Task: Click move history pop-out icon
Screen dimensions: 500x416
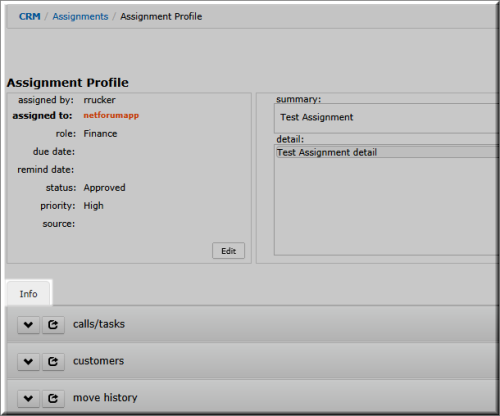Action: [53, 398]
